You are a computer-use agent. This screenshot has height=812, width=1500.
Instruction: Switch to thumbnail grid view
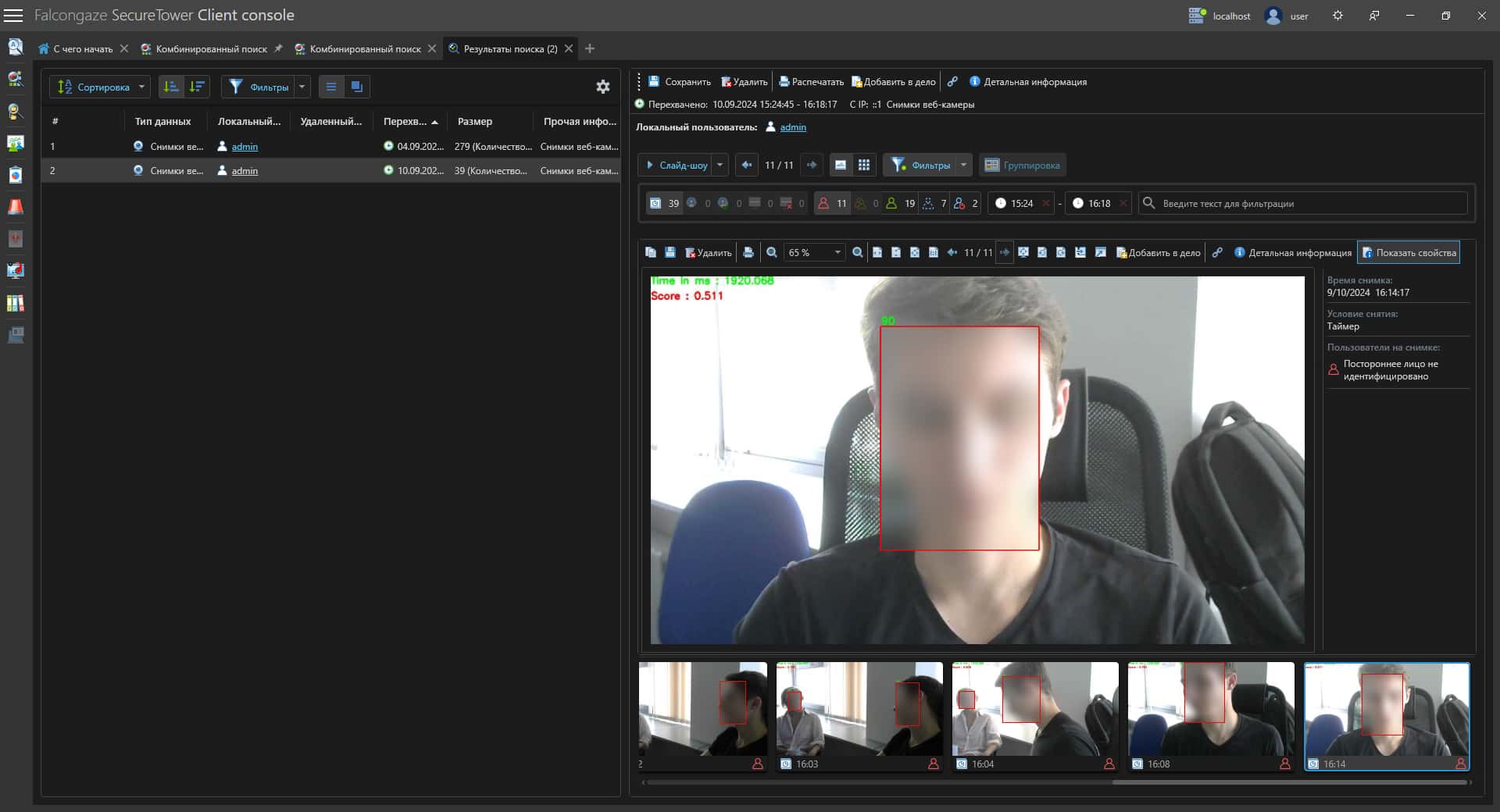coord(864,165)
